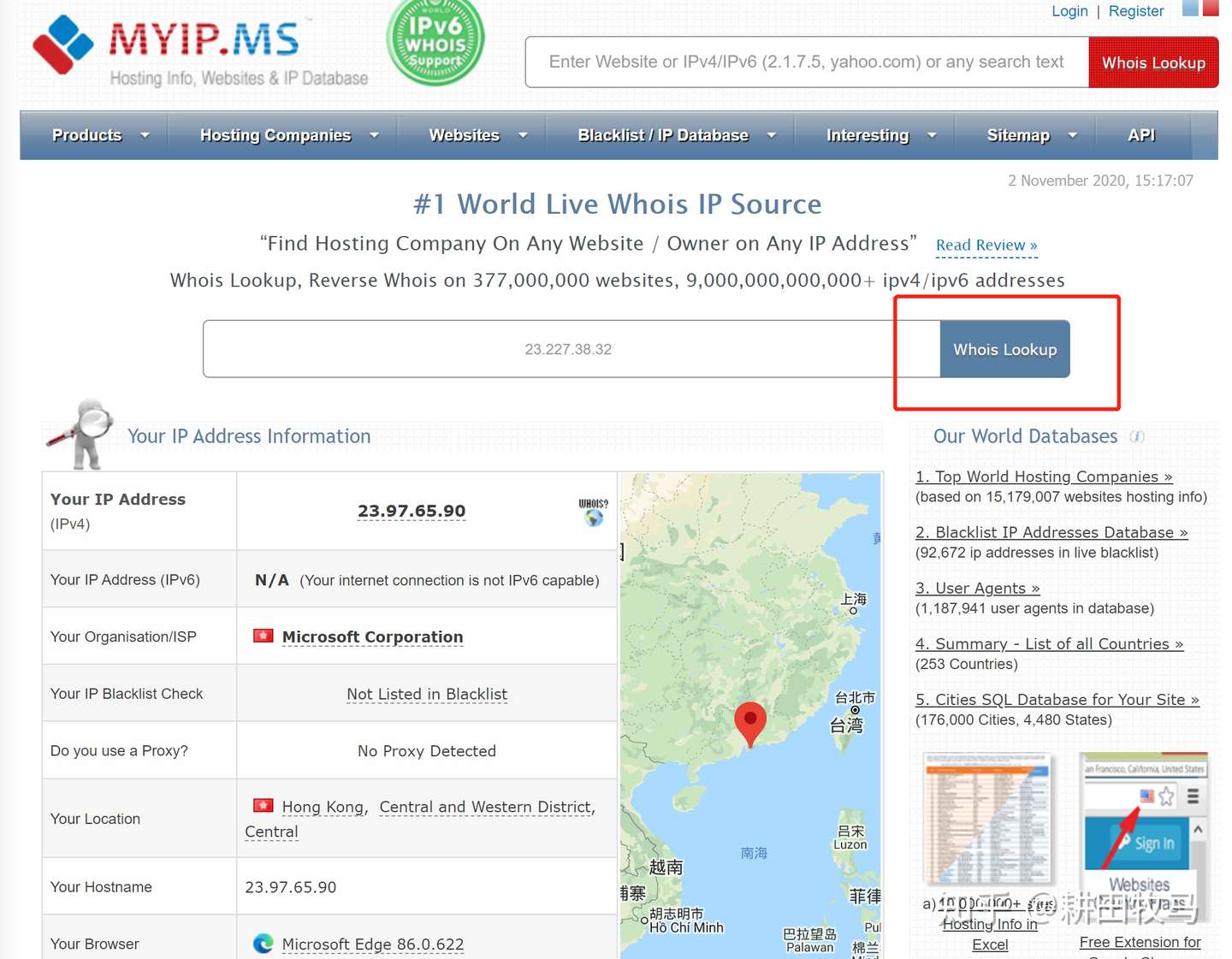
Task: Click the timestamp 2 November 2020, 15:17:07
Action: tap(1100, 181)
